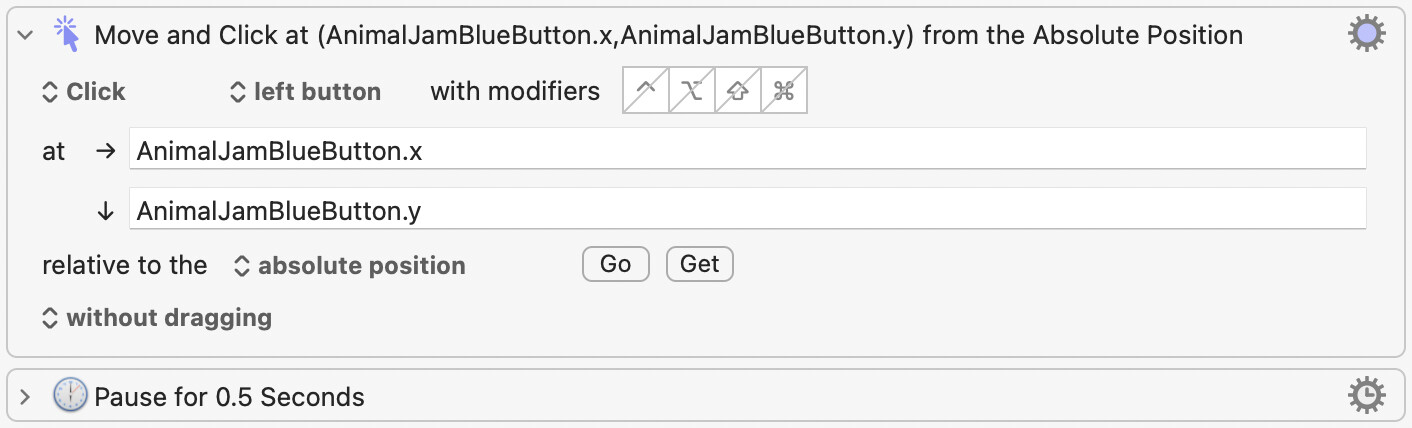
Task: Open the absolute position dropdown
Action: tap(350, 266)
